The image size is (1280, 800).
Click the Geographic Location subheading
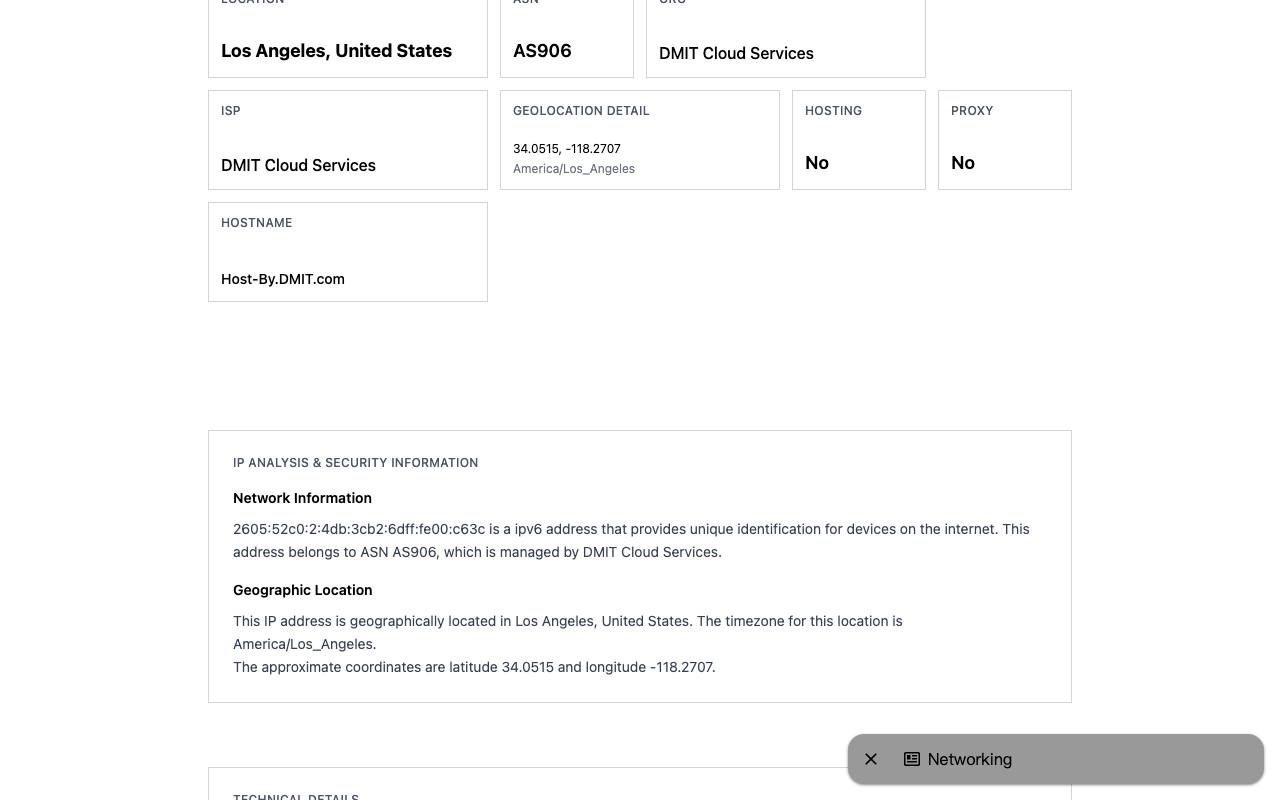pyautogui.click(x=302, y=590)
